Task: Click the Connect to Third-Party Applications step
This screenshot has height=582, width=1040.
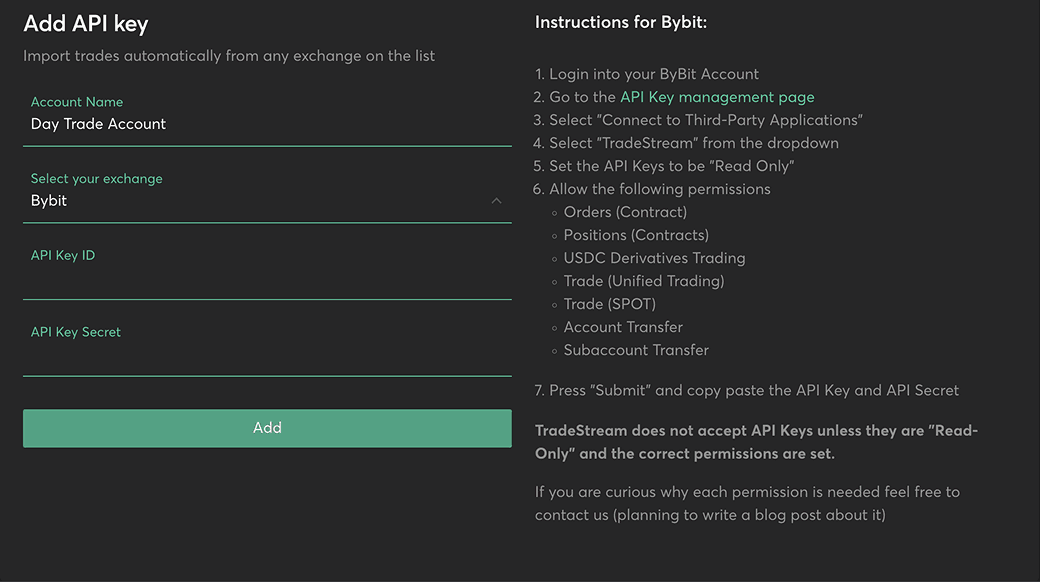Action: 706,120
